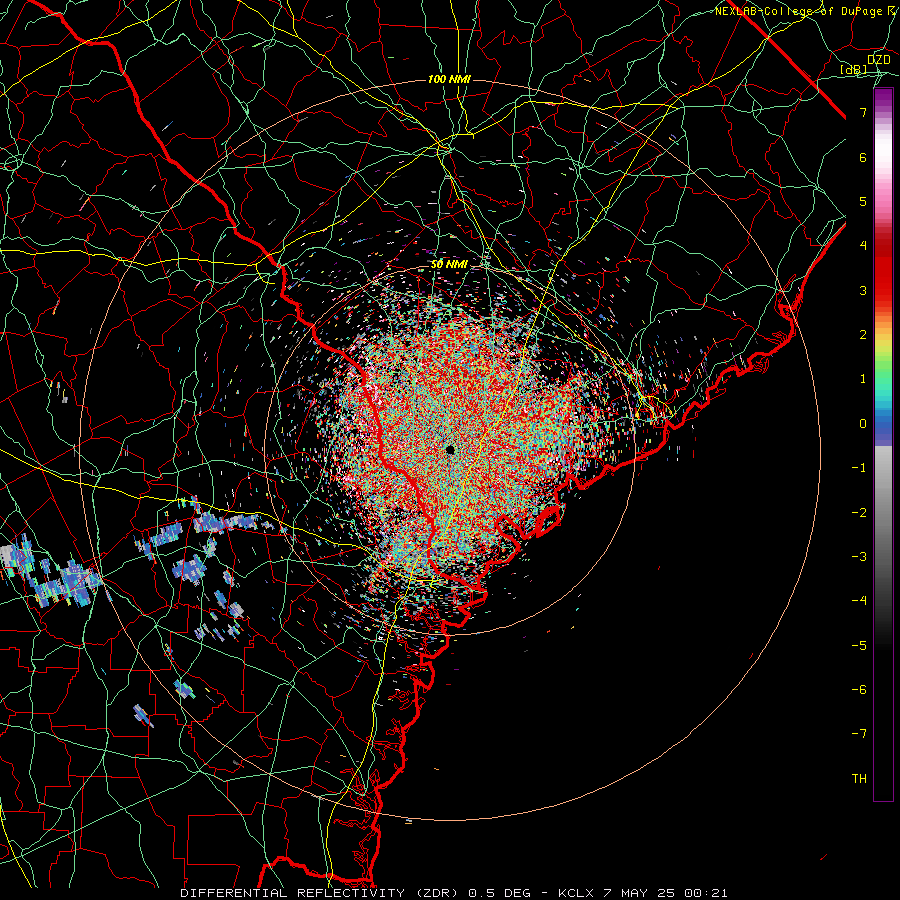Click the KCLX station ID in caption
The image size is (900, 900).
(x=575, y=893)
